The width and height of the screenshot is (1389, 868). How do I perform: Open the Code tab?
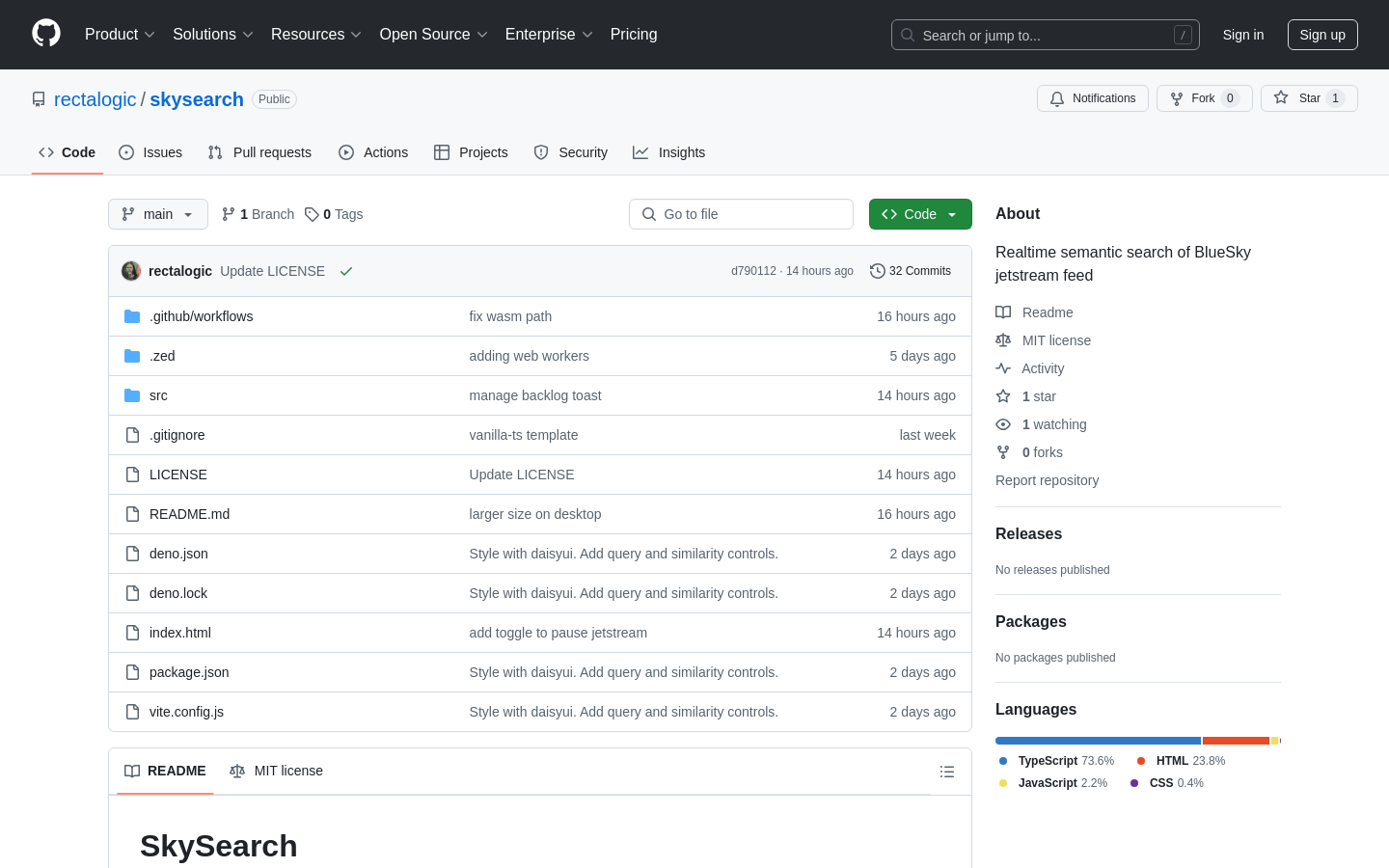tap(67, 152)
